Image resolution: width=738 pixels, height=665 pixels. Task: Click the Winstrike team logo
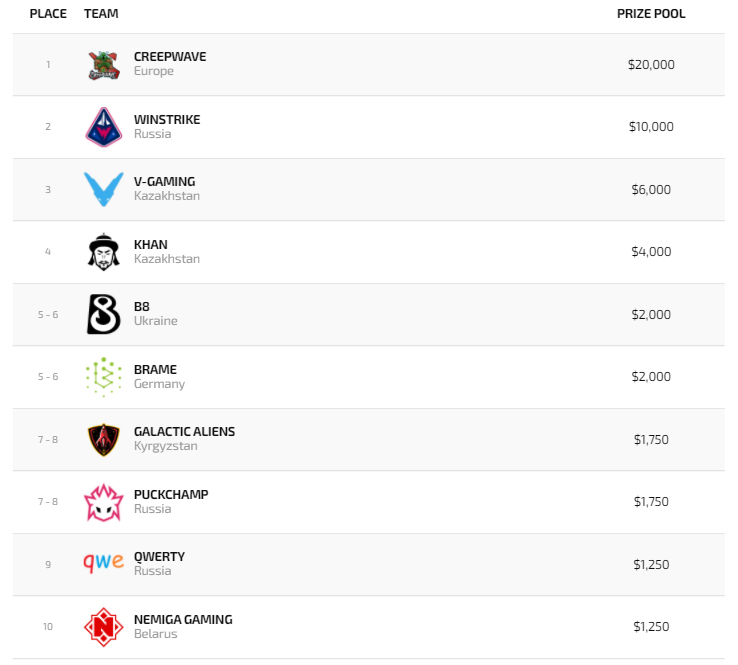103,127
